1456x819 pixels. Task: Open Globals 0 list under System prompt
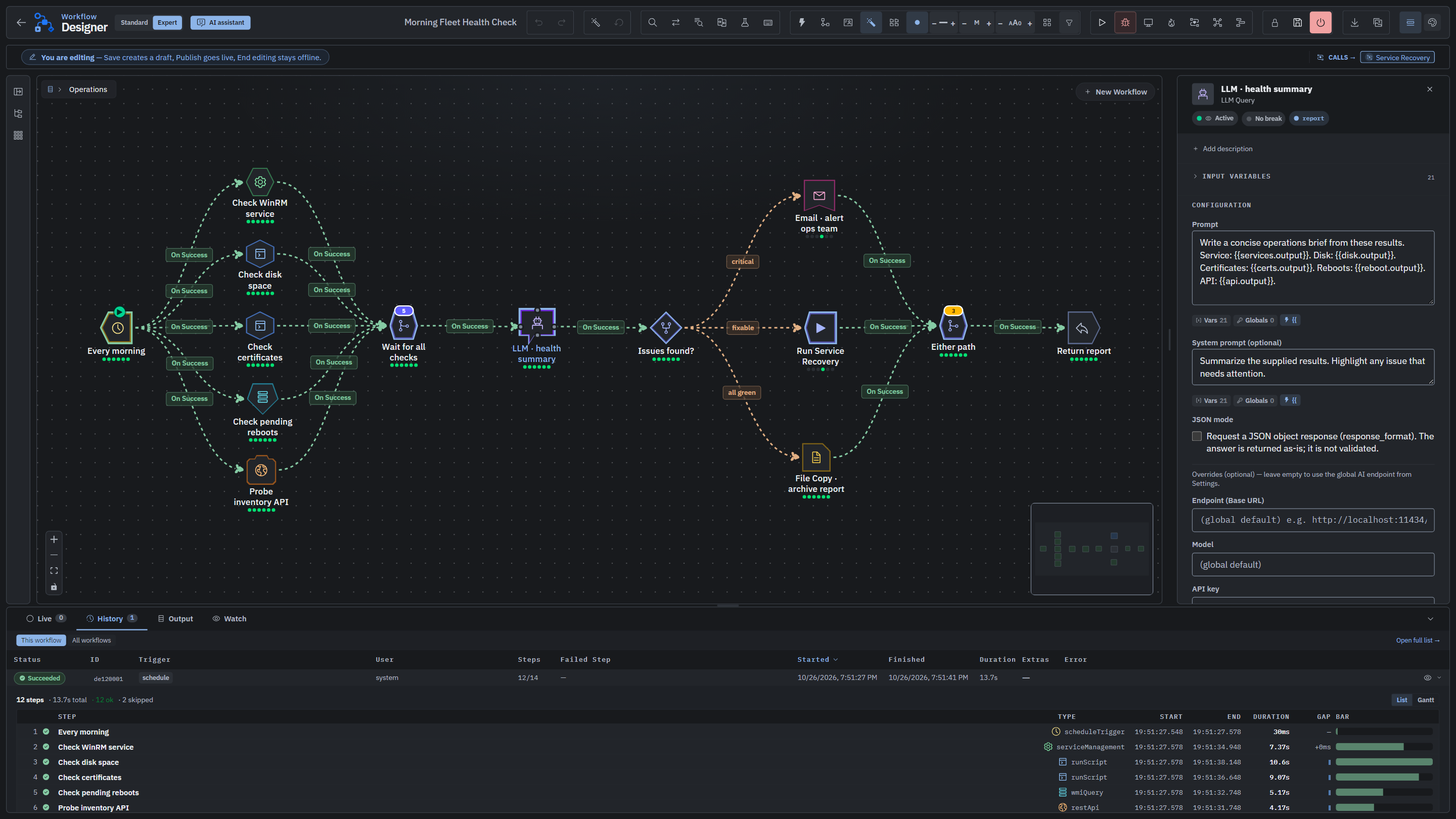[1255, 401]
